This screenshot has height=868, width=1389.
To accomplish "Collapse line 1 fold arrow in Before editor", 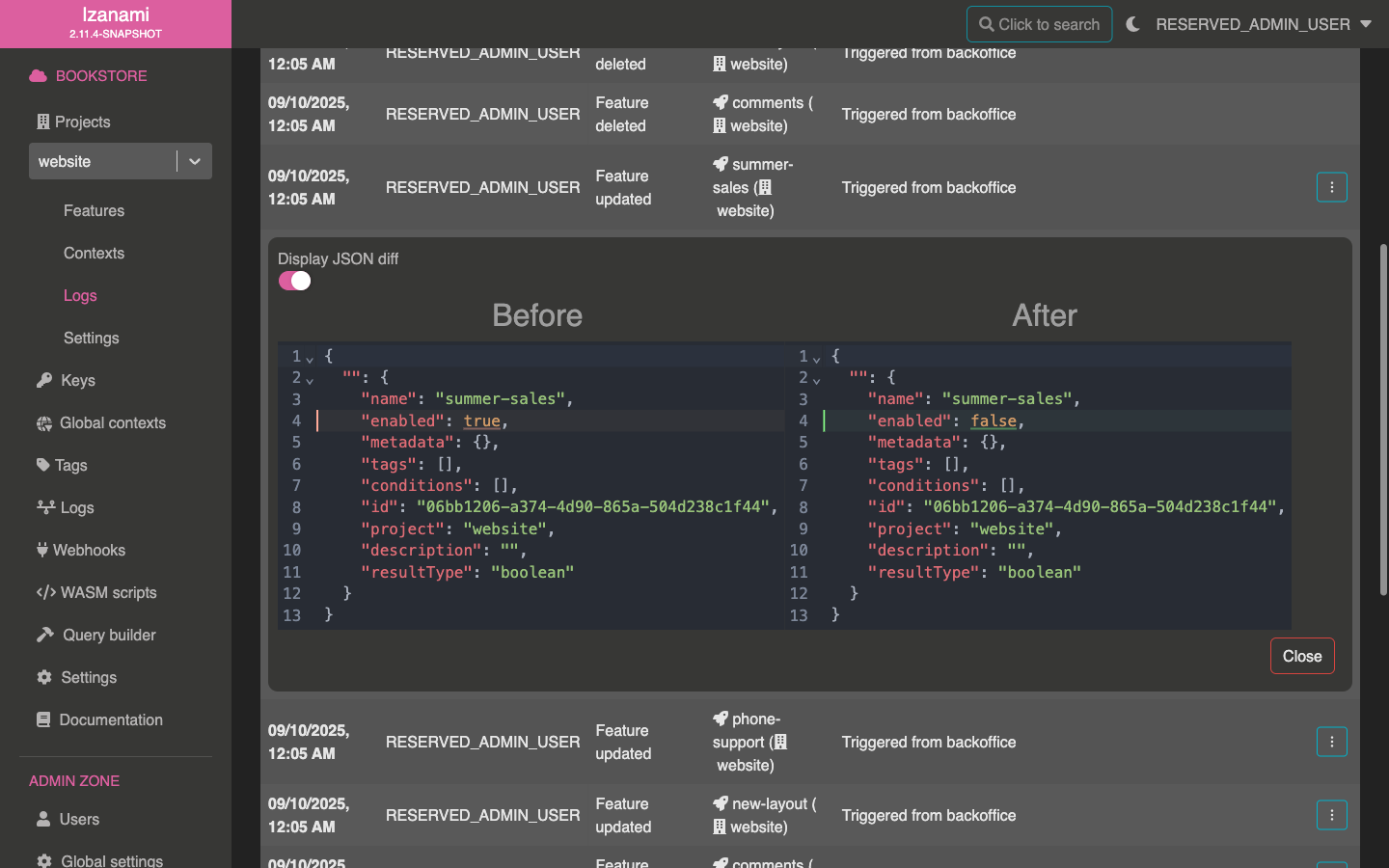I will [x=310, y=358].
